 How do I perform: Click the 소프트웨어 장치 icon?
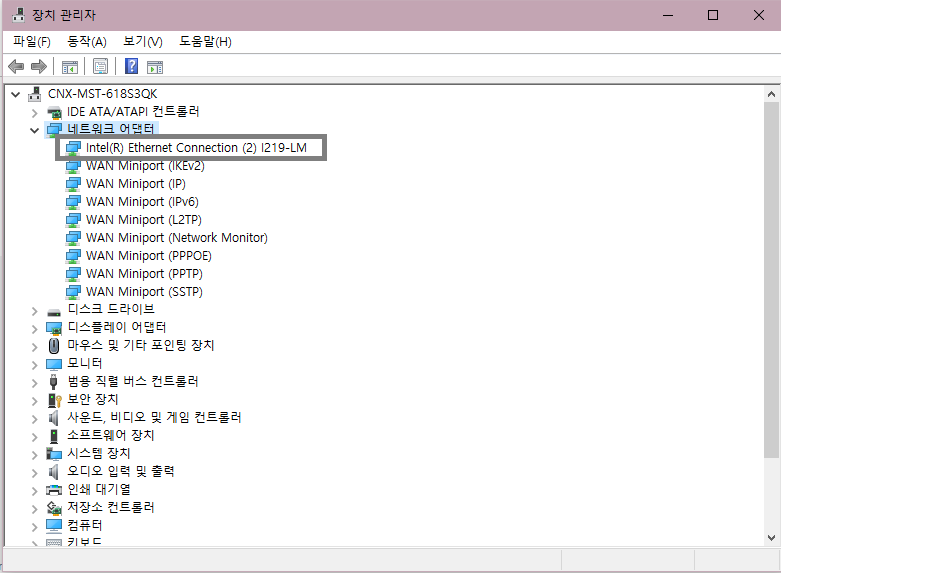(x=53, y=436)
